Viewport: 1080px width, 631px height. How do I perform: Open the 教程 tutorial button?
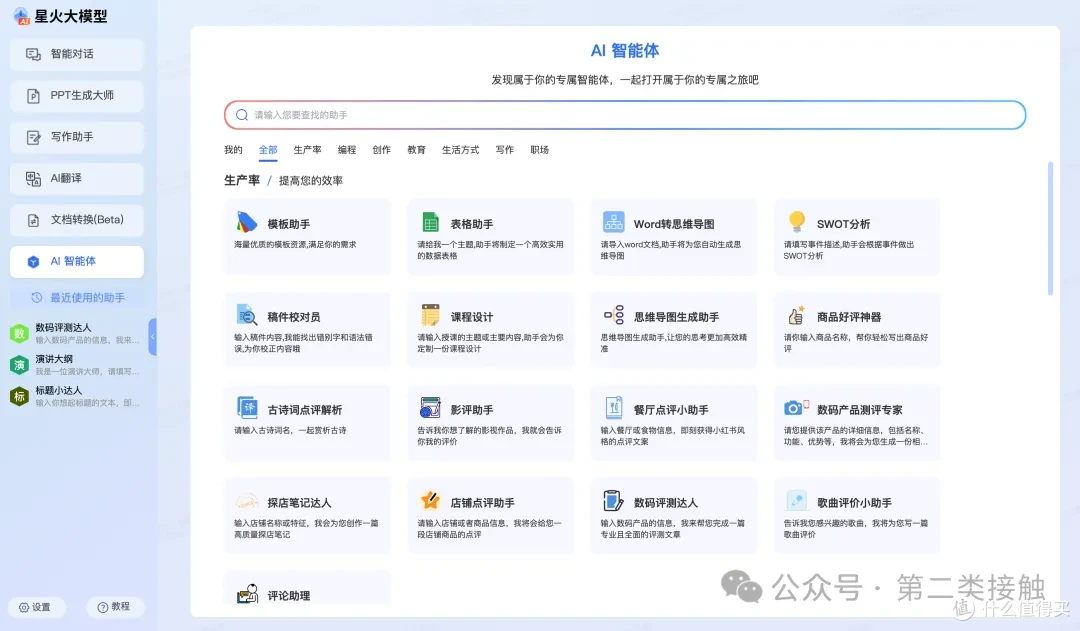point(114,606)
